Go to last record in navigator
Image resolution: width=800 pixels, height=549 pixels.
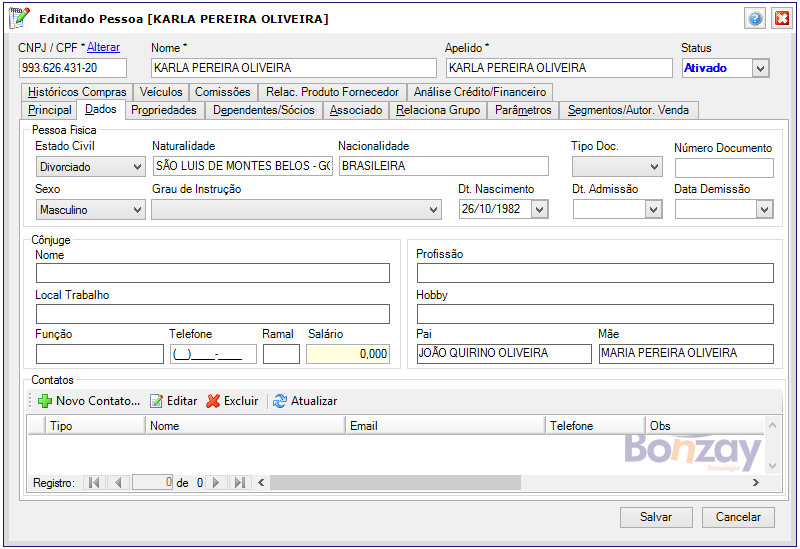[x=239, y=483]
